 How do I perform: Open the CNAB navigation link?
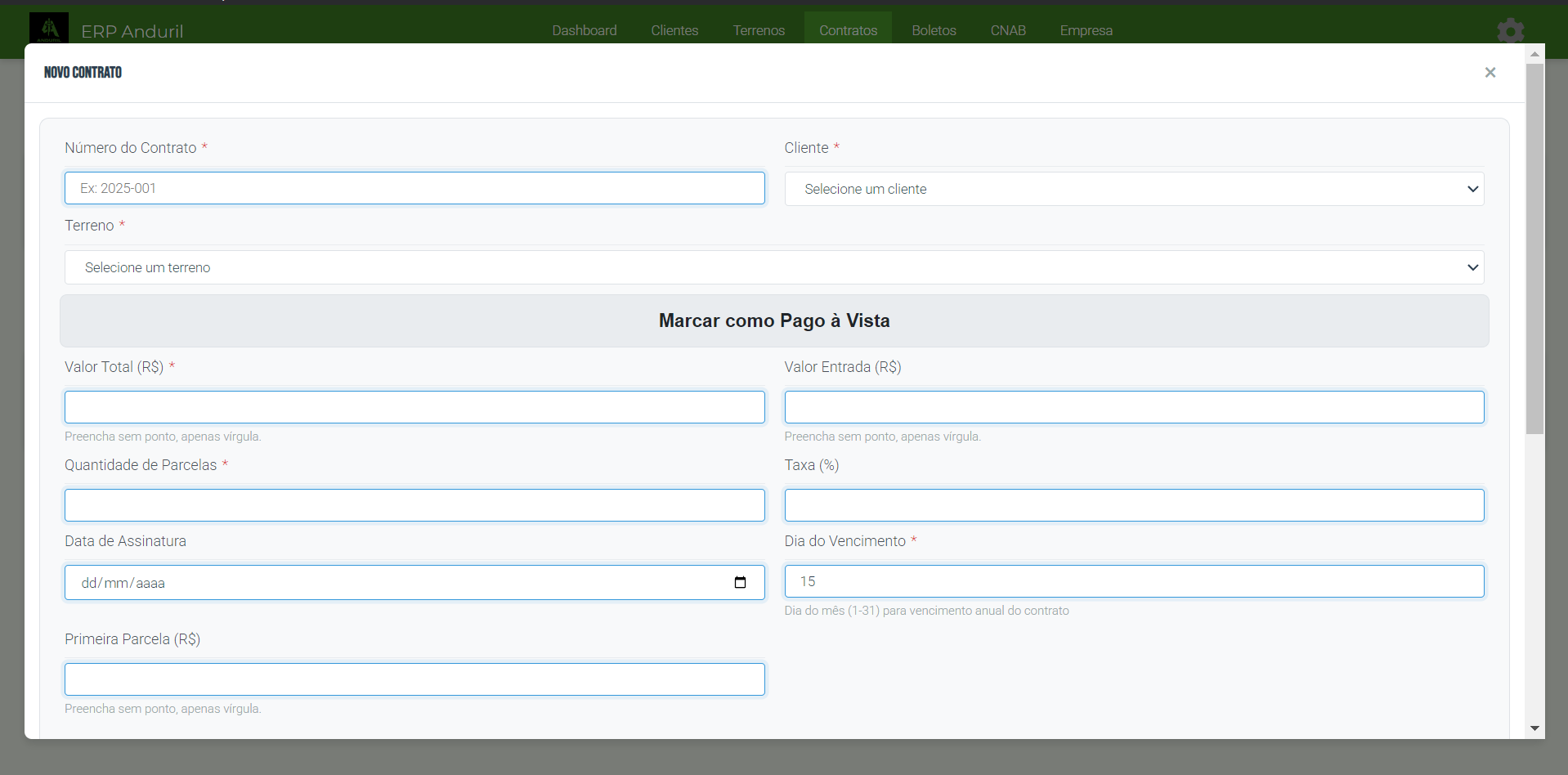[1007, 30]
